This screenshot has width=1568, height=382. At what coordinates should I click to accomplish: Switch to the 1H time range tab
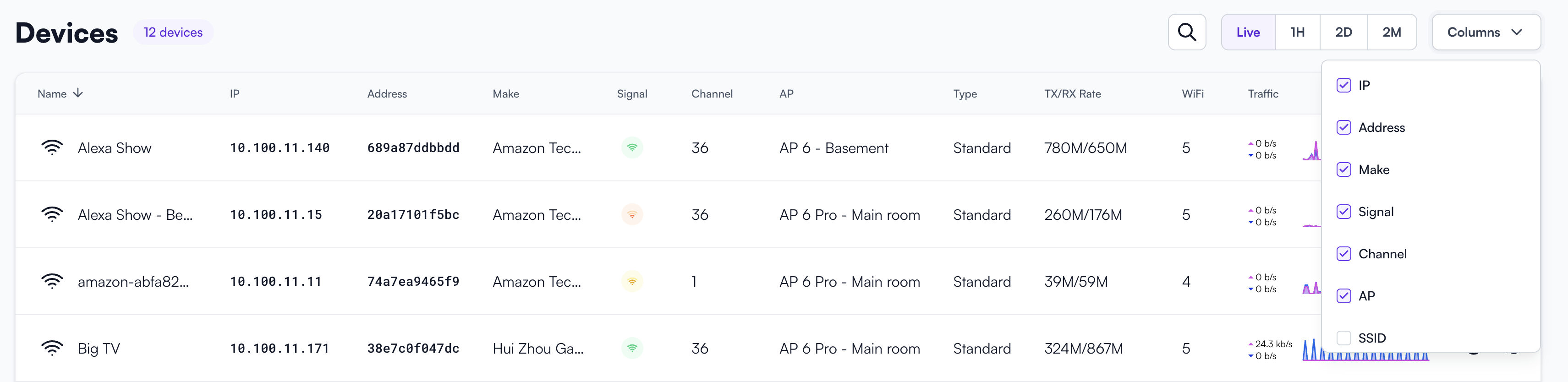pyautogui.click(x=1297, y=32)
